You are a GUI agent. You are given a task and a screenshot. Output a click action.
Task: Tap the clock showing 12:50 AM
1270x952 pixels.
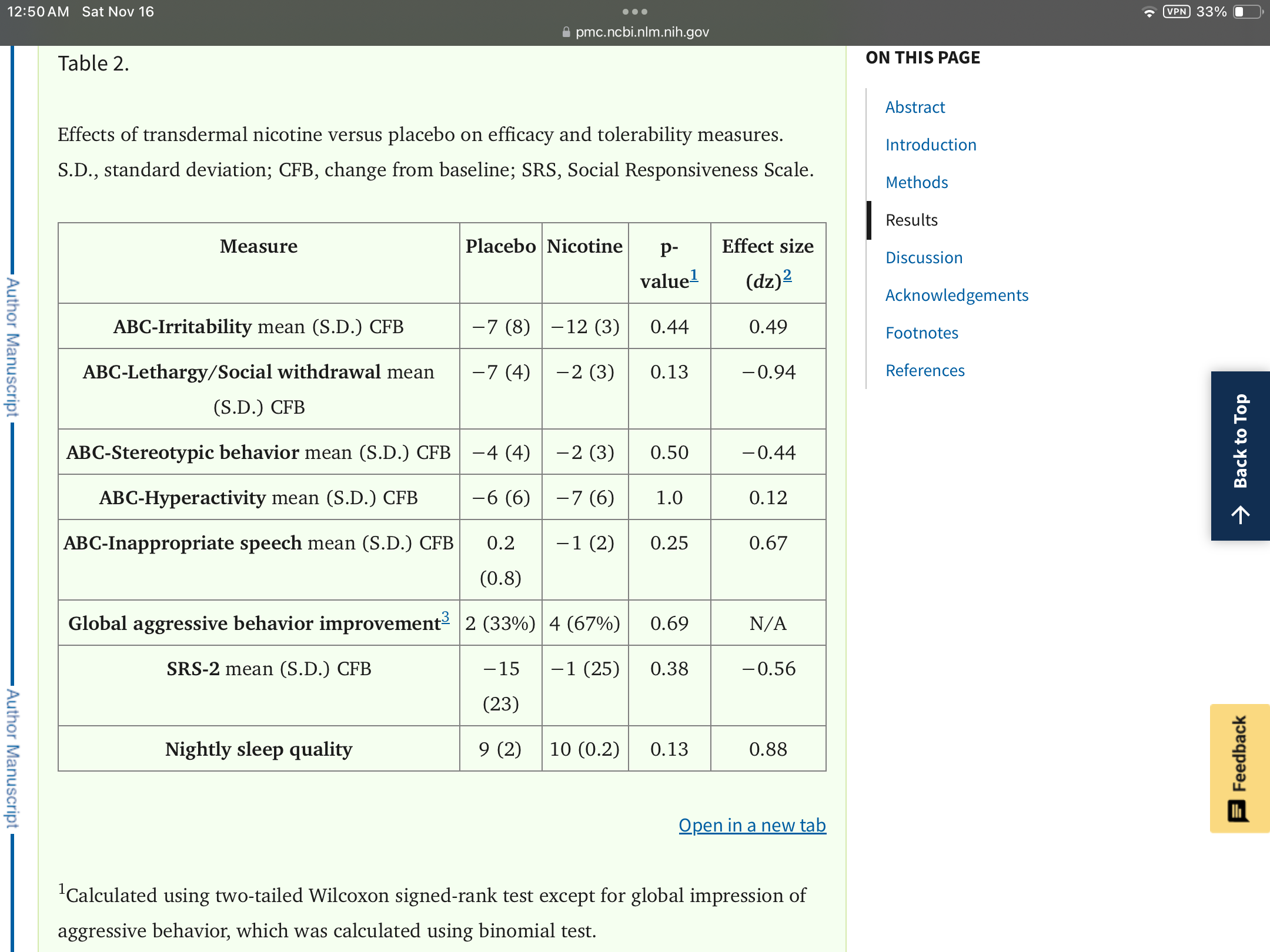38,12
